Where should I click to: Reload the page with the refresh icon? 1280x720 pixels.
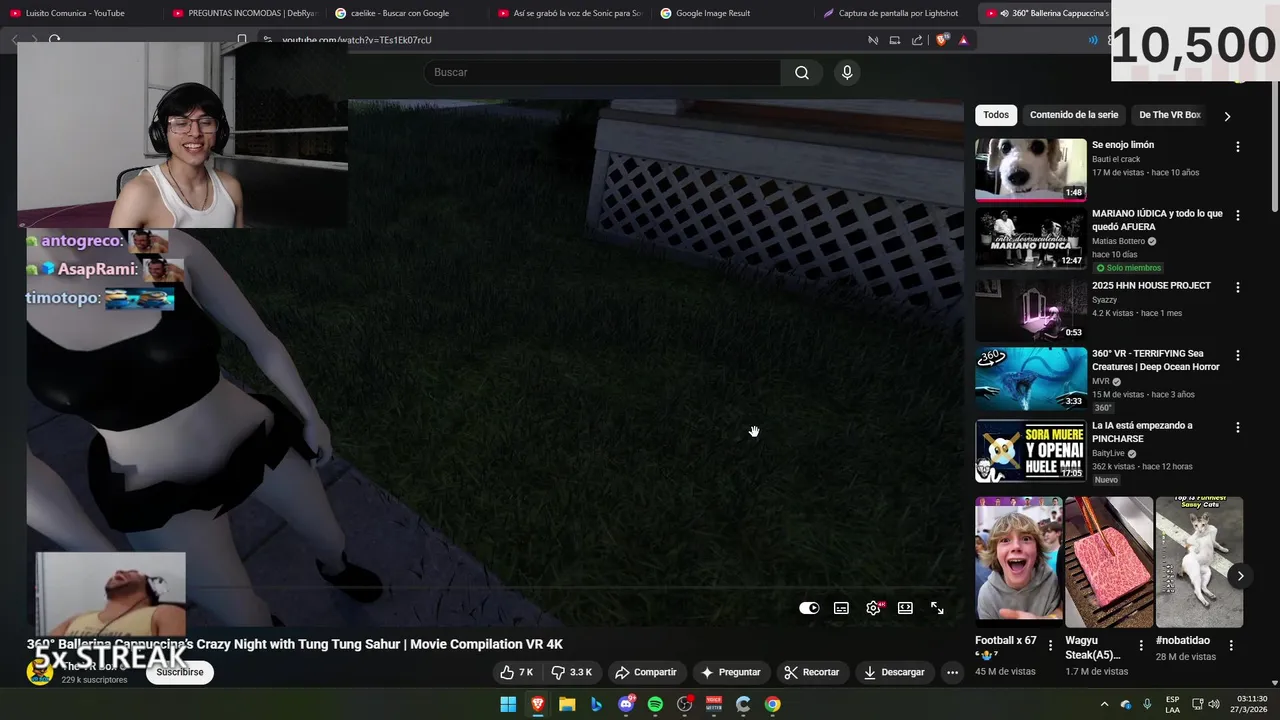(x=55, y=40)
